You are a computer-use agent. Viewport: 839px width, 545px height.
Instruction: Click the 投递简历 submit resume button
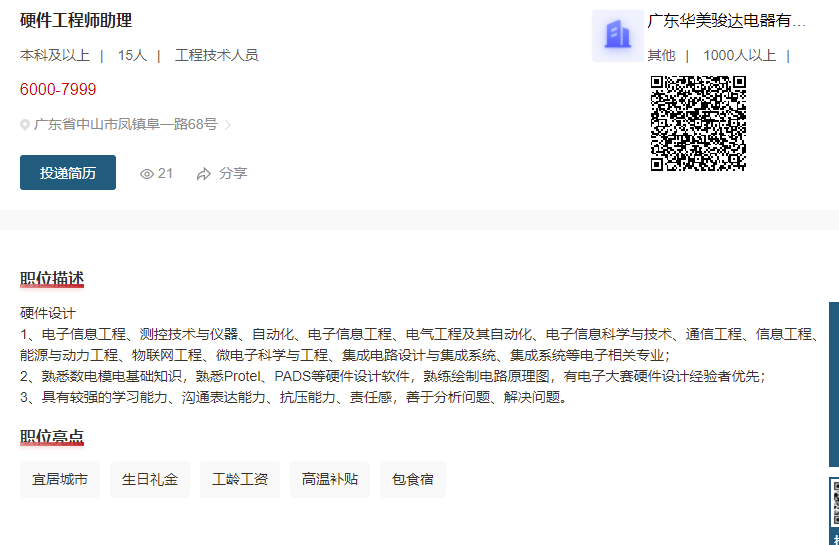pos(68,172)
